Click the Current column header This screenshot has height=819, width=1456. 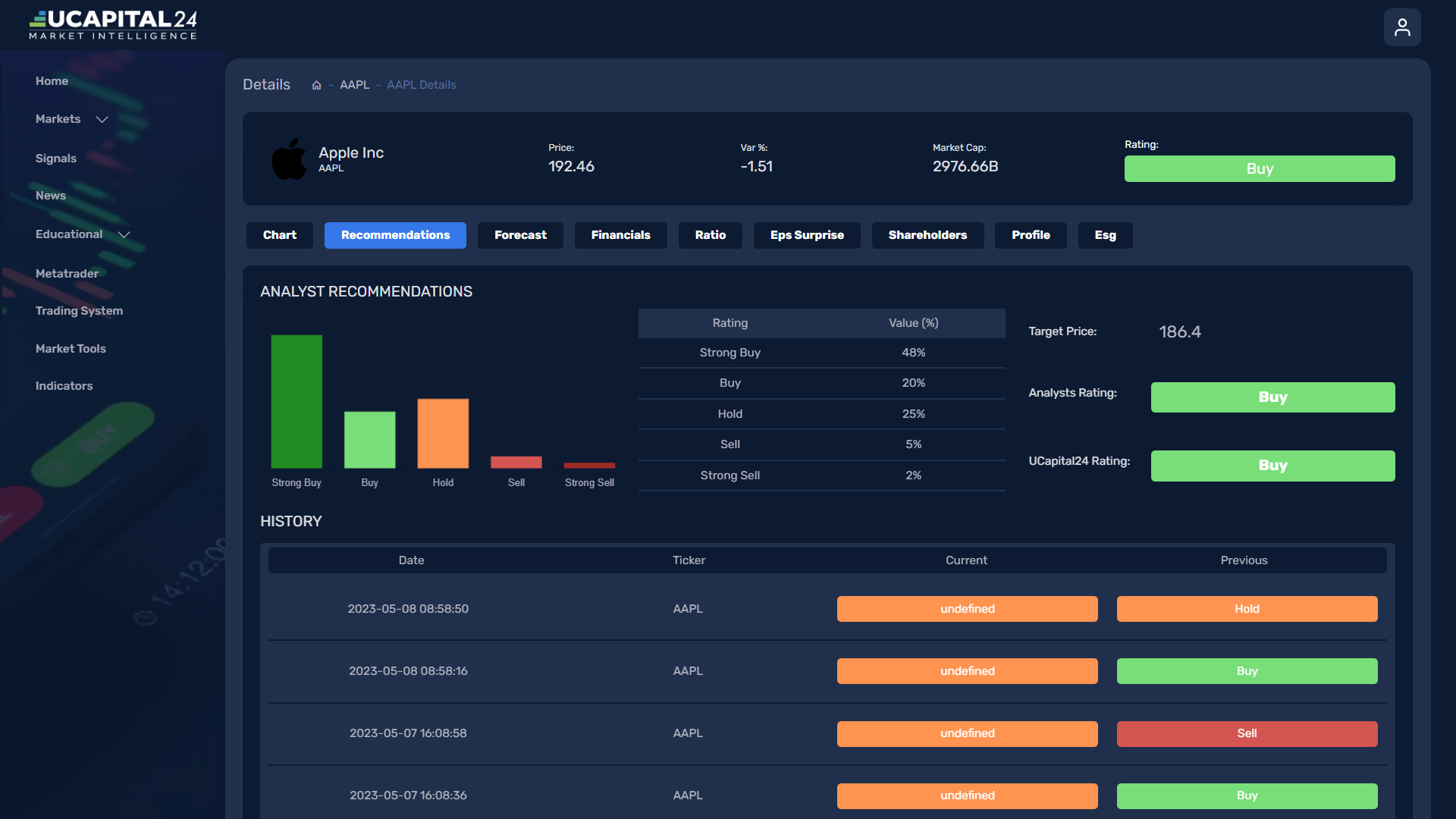[966, 560]
